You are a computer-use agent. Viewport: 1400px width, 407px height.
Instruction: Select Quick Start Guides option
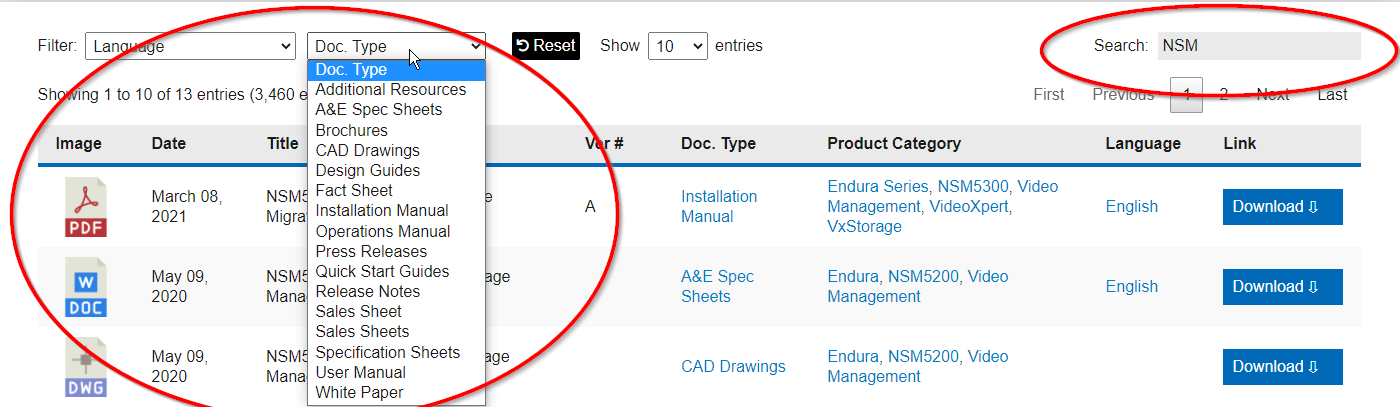(x=382, y=271)
